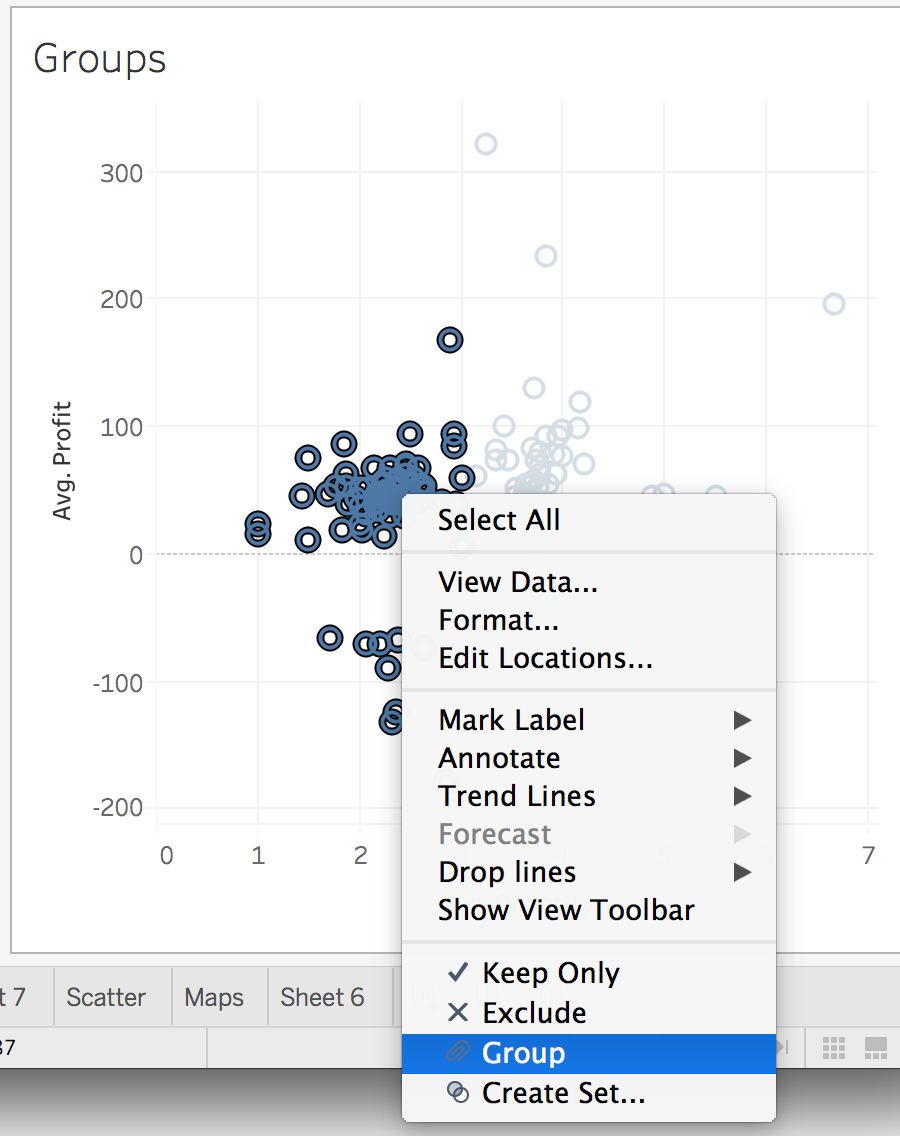Click the Exclude X icon
The image size is (900, 1136).
tap(458, 1013)
